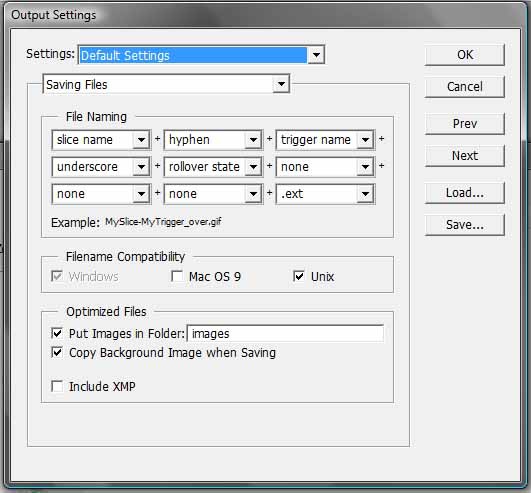This screenshot has height=493, width=531.
Task: Expand the Saving Files section dropdown
Action: point(166,84)
